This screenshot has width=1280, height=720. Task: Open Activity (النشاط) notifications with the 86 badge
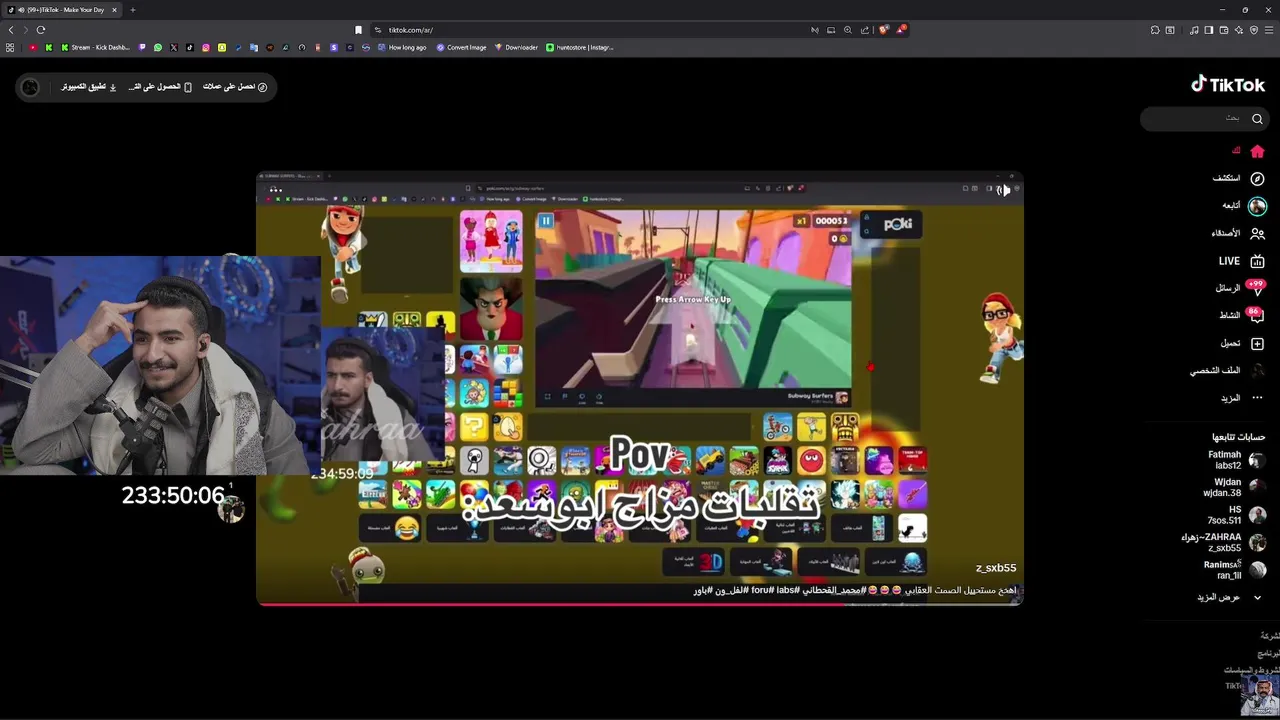[x=1241, y=315]
